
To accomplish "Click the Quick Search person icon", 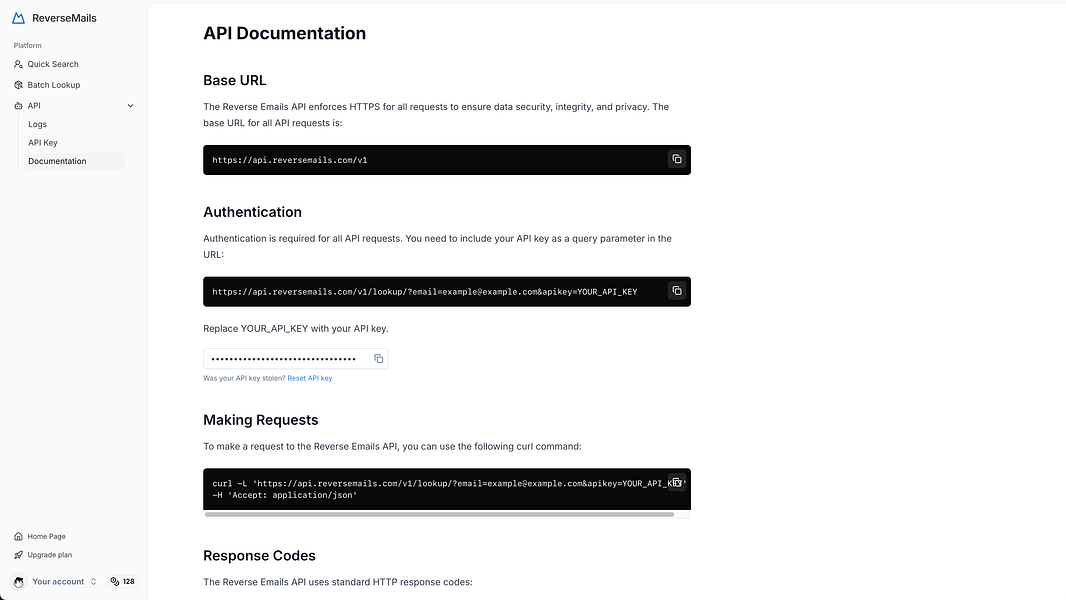I will click(x=18, y=64).
